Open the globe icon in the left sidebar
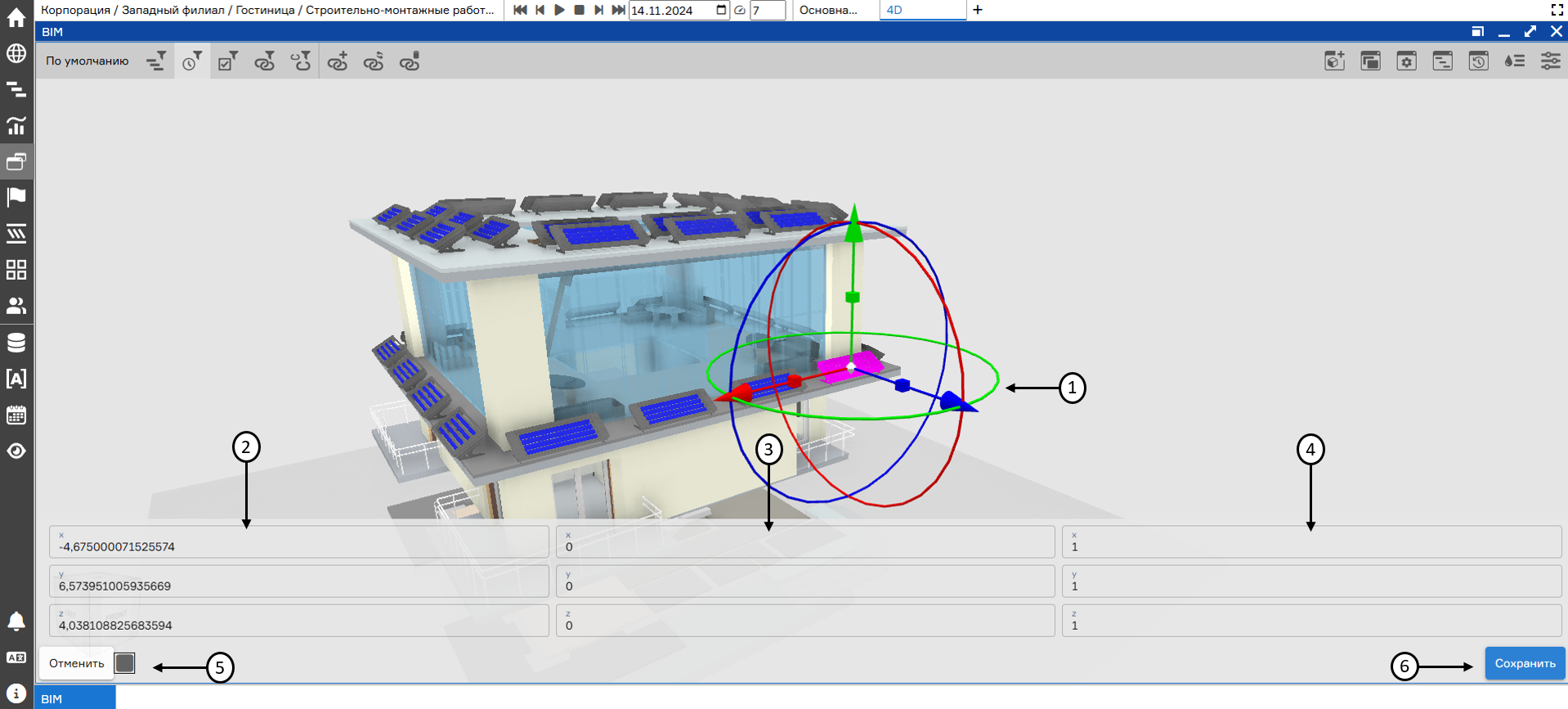The width and height of the screenshot is (1568, 709). click(16, 53)
